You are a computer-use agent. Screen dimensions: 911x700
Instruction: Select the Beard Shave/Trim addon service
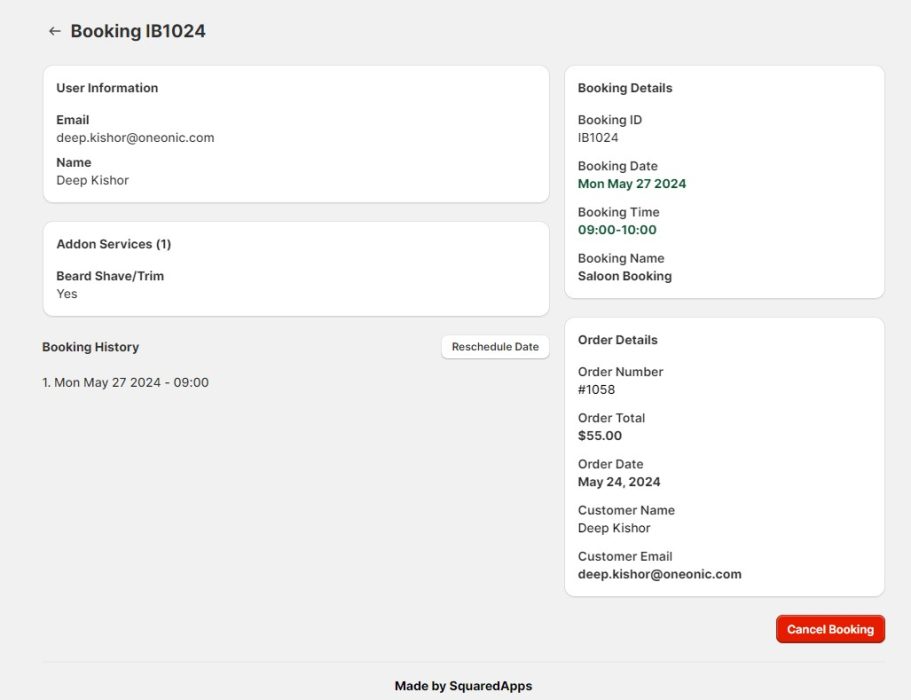[110, 276]
